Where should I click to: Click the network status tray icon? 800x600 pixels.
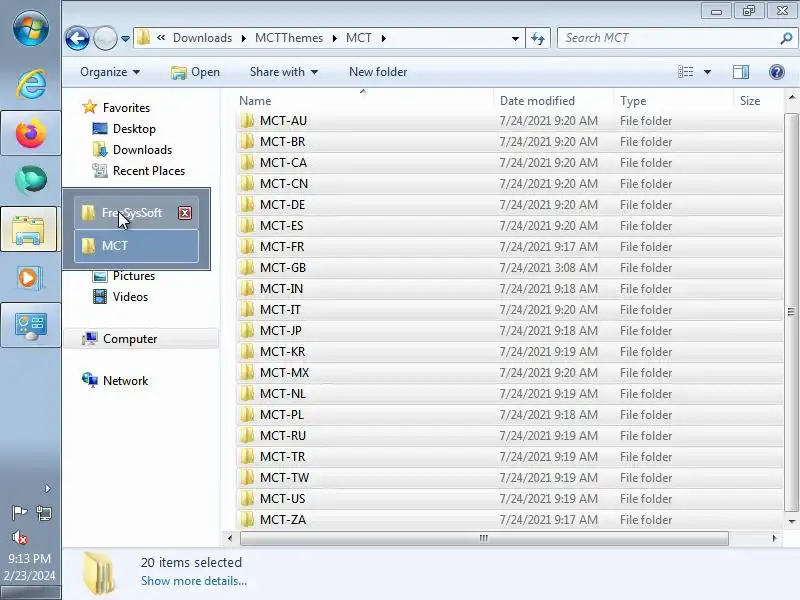(x=44, y=513)
